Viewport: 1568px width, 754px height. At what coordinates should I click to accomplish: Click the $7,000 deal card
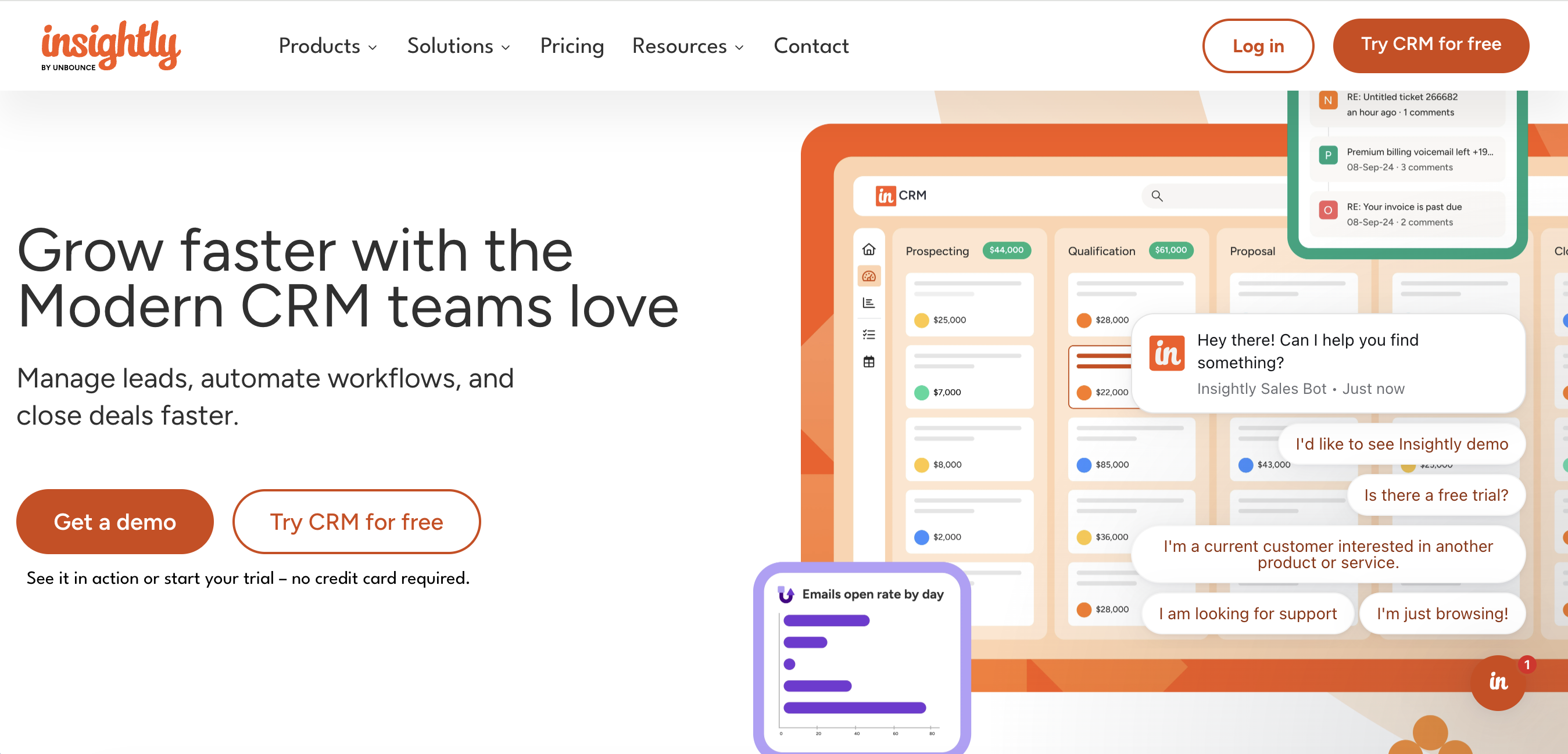coord(969,376)
